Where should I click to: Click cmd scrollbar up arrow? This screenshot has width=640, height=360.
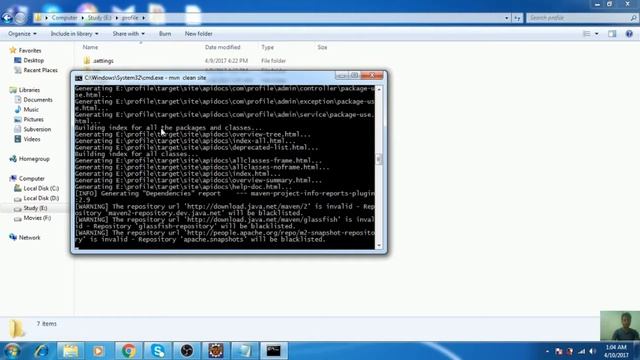(379, 89)
